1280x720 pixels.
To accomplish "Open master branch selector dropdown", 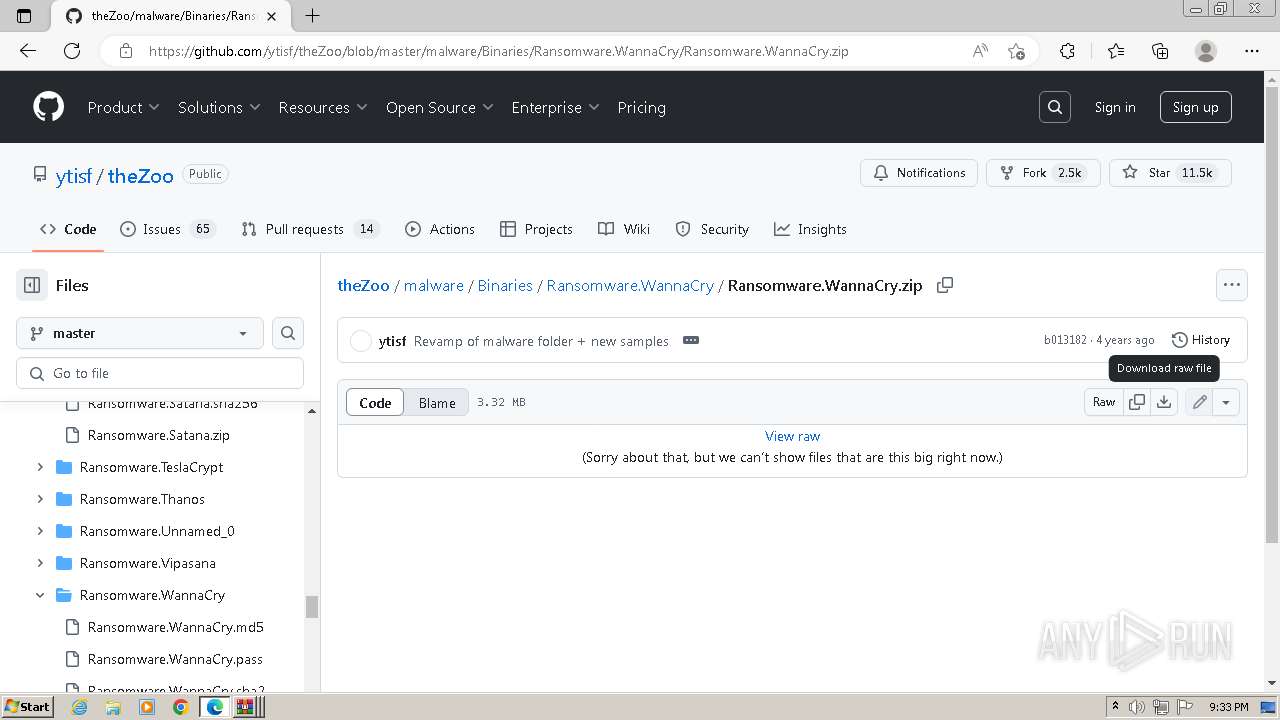I will 140,333.
